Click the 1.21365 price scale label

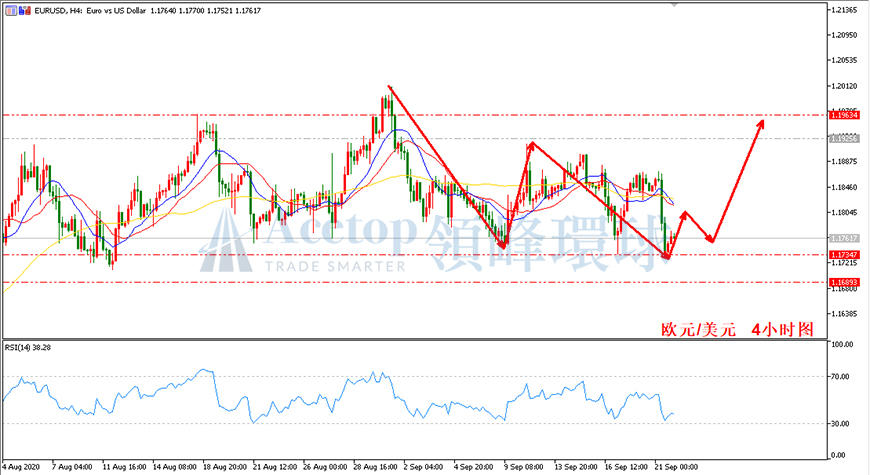click(844, 10)
